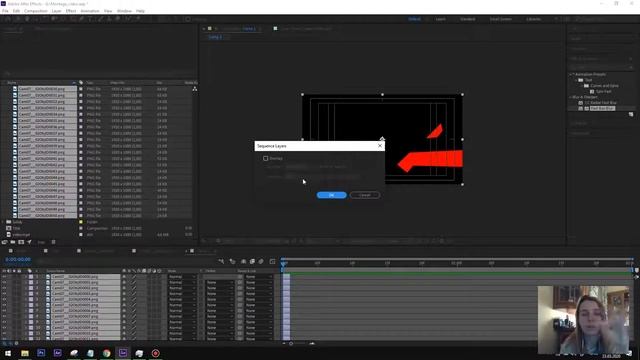Click the current time indicator in timeline
The width and height of the screenshot is (640, 360).
[283, 264]
